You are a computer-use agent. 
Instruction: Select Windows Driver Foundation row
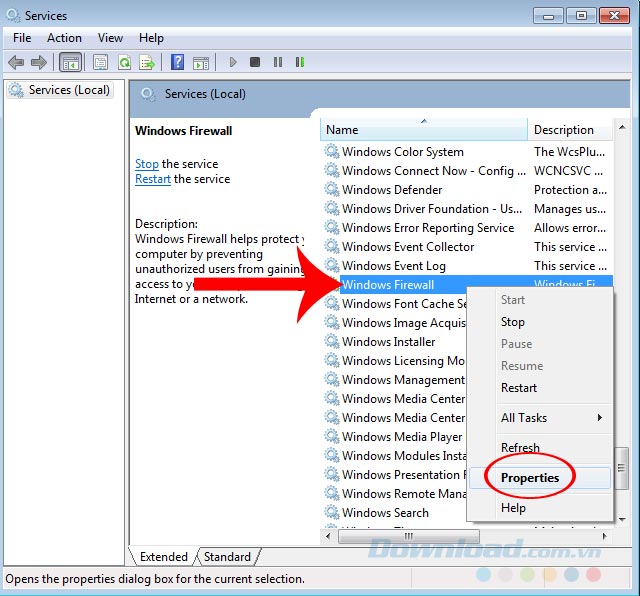click(467, 209)
